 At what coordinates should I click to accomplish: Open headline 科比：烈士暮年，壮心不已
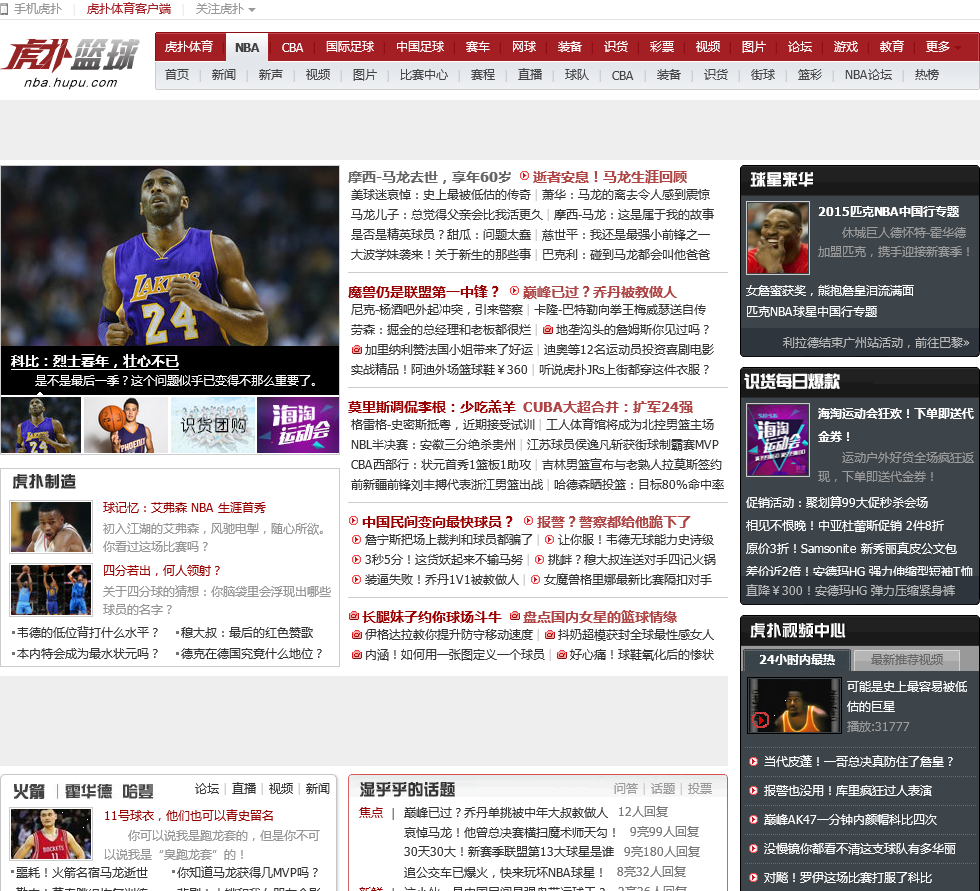(x=95, y=361)
